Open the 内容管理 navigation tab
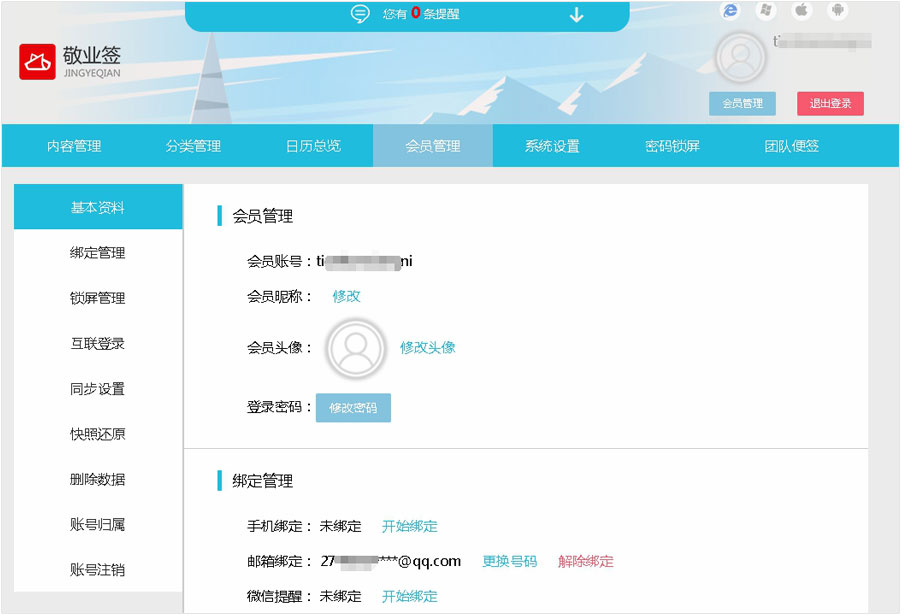The width and height of the screenshot is (904, 616). coord(74,146)
